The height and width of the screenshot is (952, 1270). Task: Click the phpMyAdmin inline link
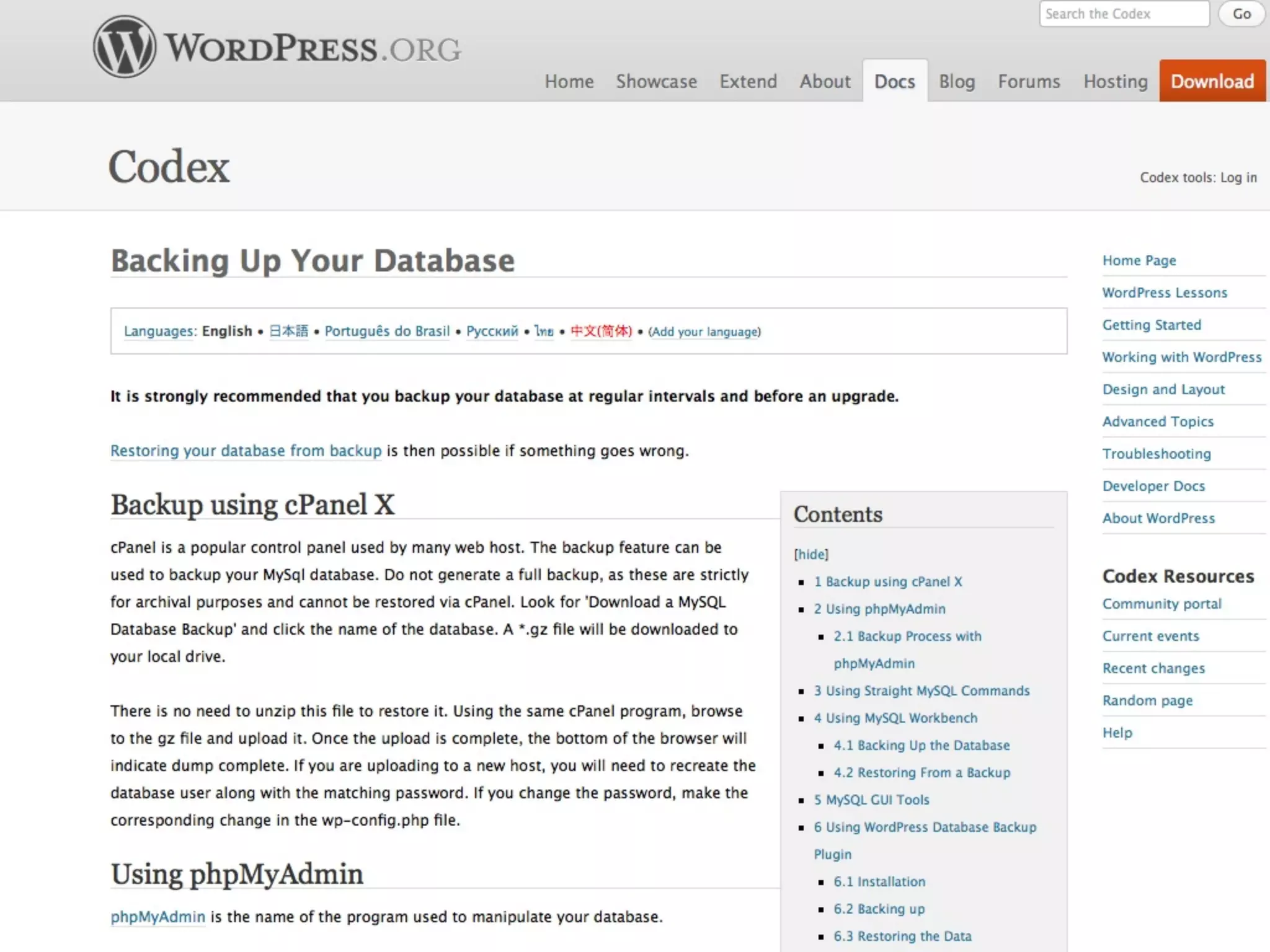[158, 917]
